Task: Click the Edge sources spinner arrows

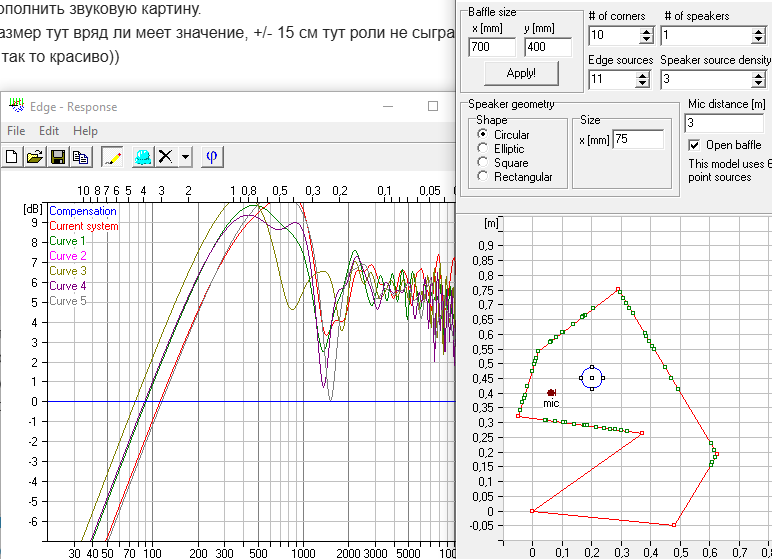Action: tap(644, 79)
